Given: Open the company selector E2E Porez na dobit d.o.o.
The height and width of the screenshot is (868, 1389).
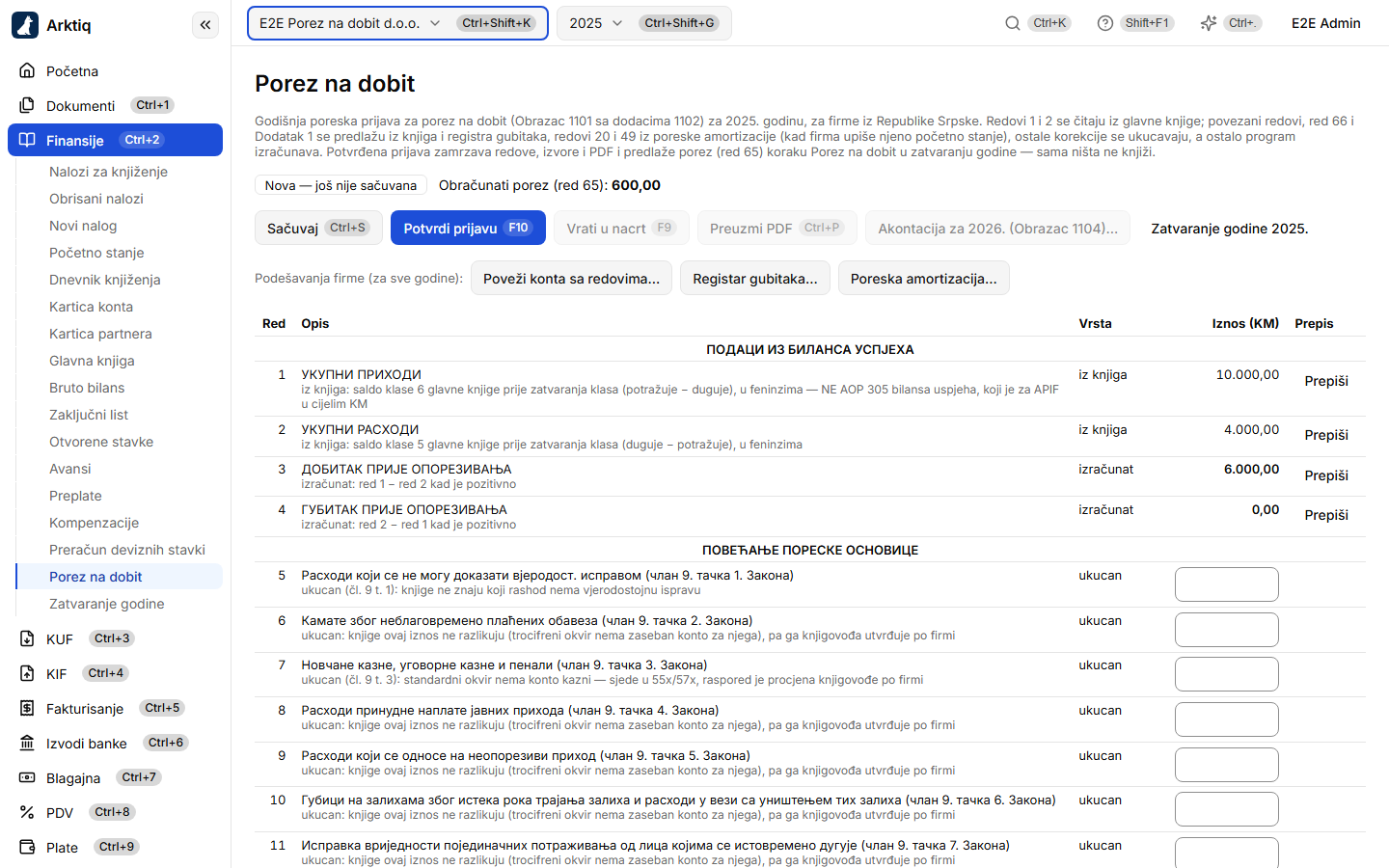Looking at the screenshot, I should tap(397, 23).
